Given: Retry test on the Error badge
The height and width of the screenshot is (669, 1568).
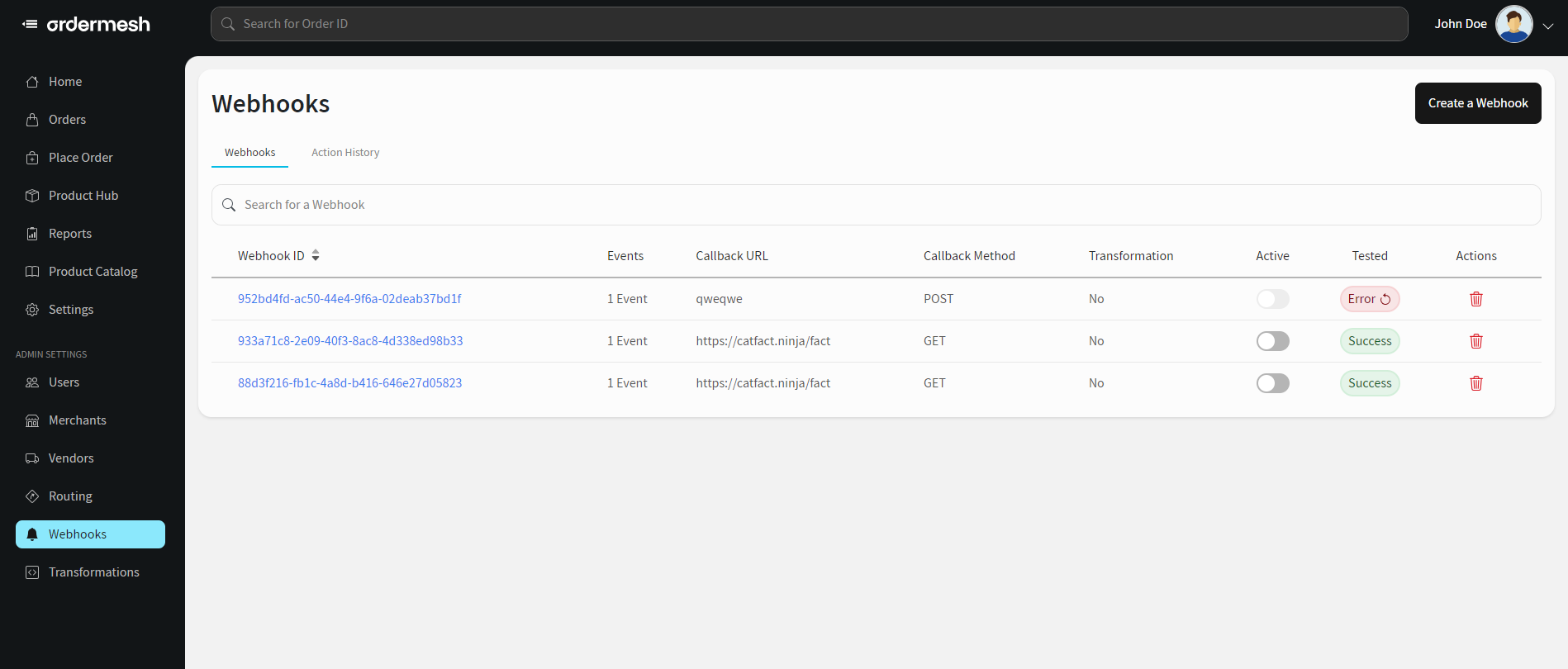Looking at the screenshot, I should pos(1385,299).
